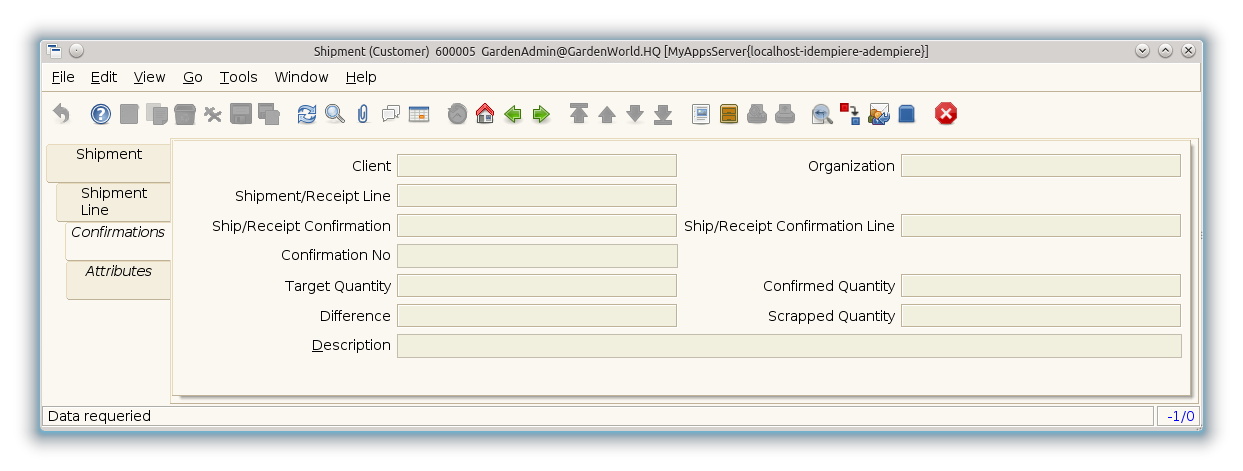Click the green back arrow icon
1243x471 pixels.
pyautogui.click(x=513, y=114)
